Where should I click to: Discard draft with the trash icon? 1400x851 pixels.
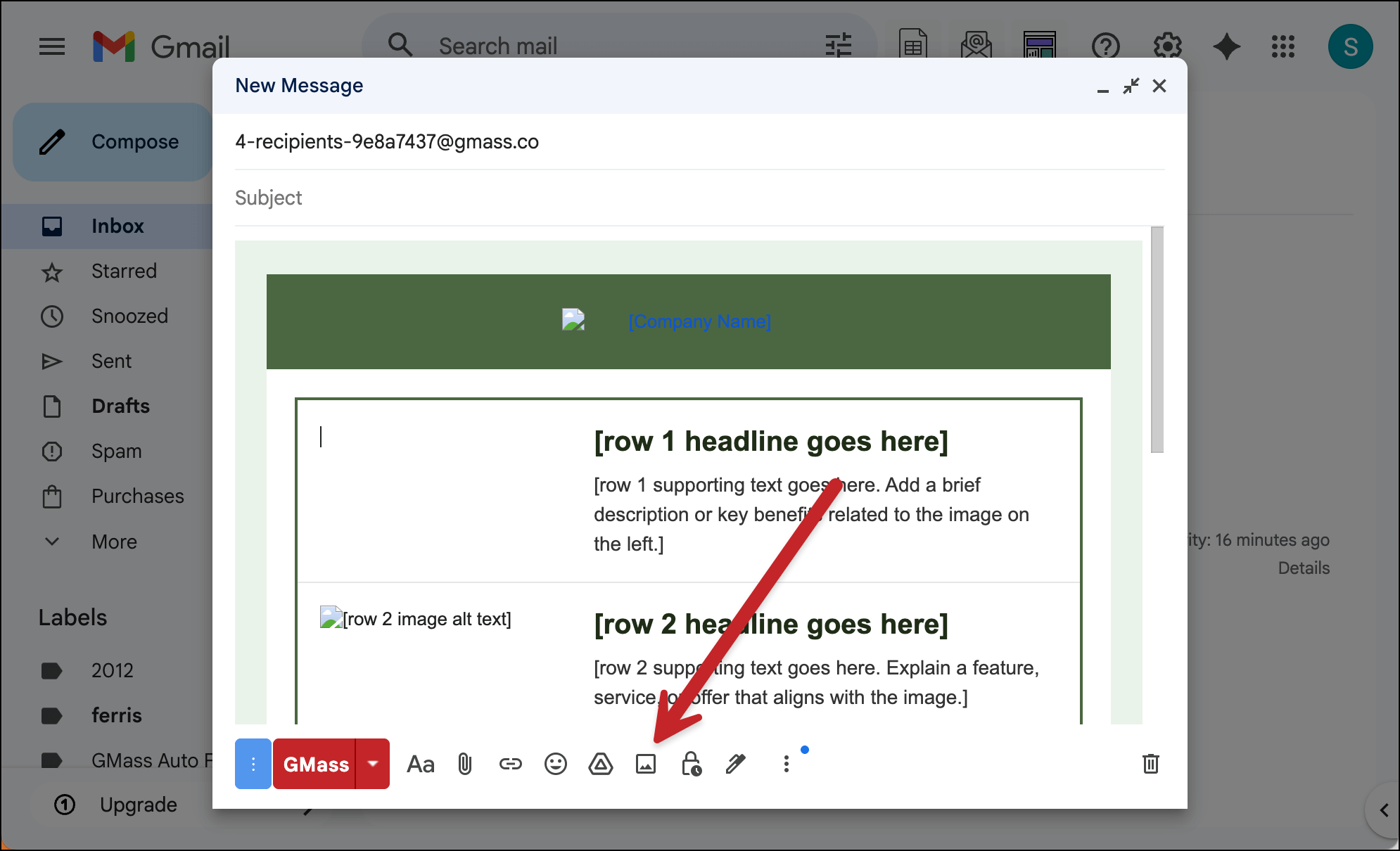(1150, 764)
